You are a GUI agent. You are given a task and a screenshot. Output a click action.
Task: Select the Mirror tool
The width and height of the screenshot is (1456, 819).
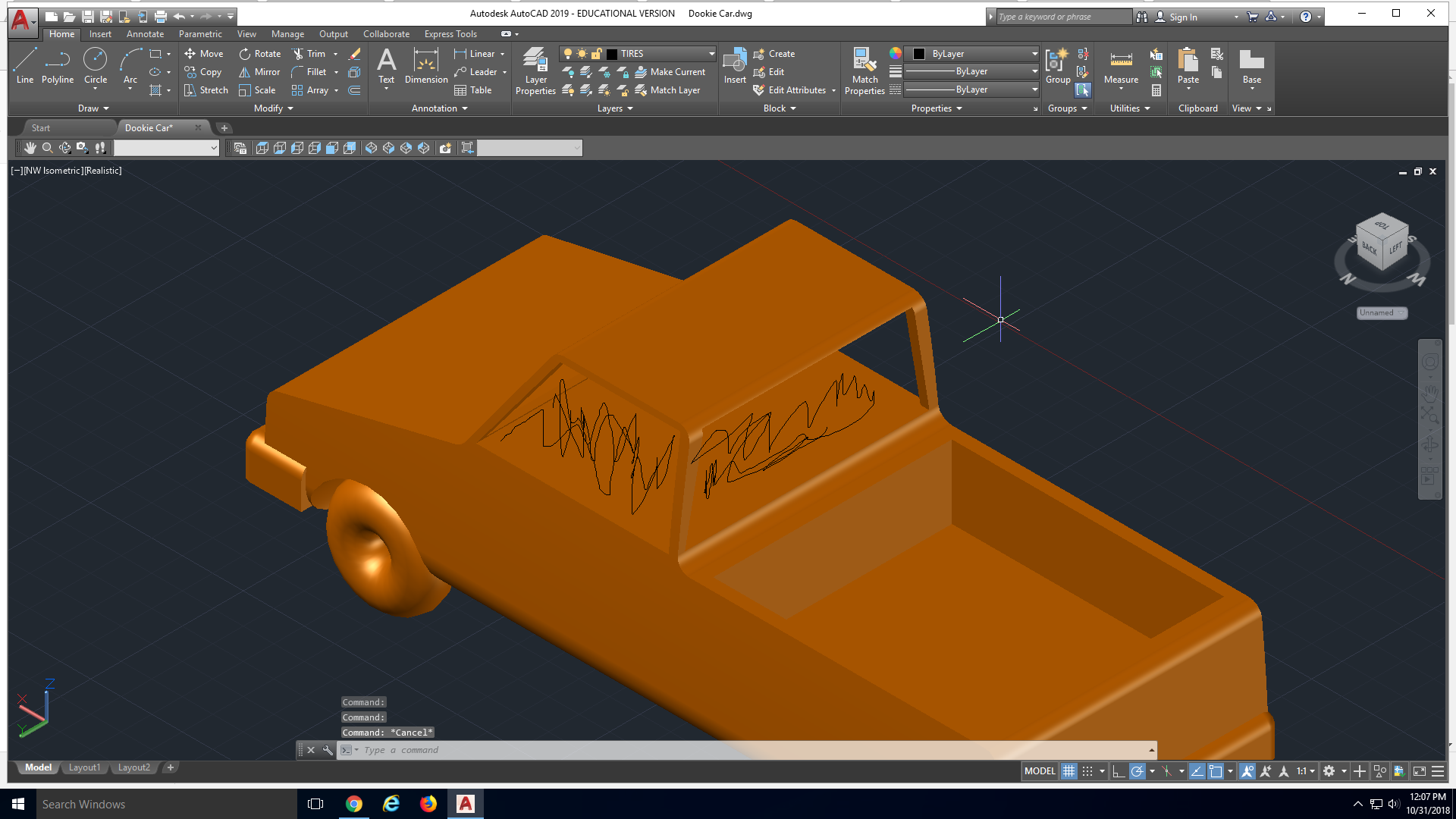pyautogui.click(x=259, y=72)
